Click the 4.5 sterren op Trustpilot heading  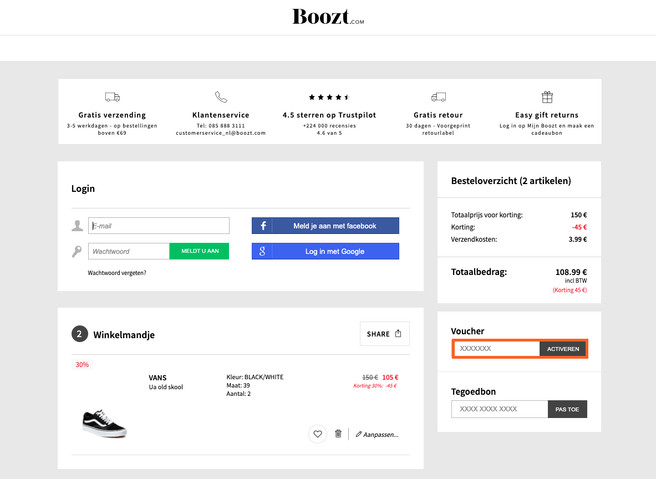[329, 115]
